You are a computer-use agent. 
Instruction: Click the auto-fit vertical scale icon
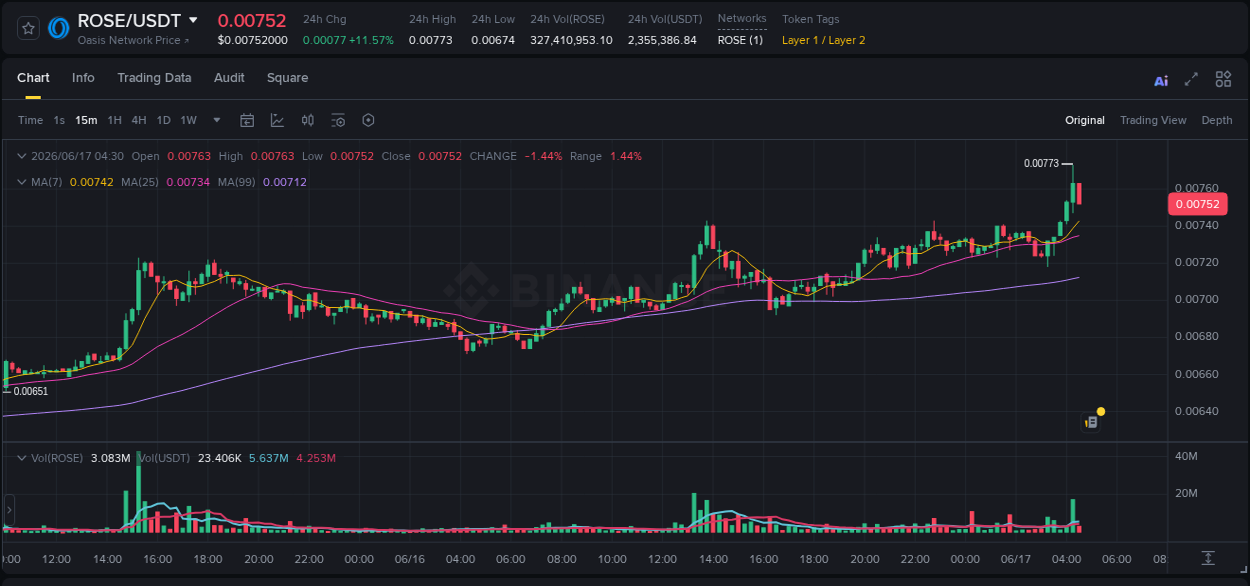click(x=1208, y=557)
